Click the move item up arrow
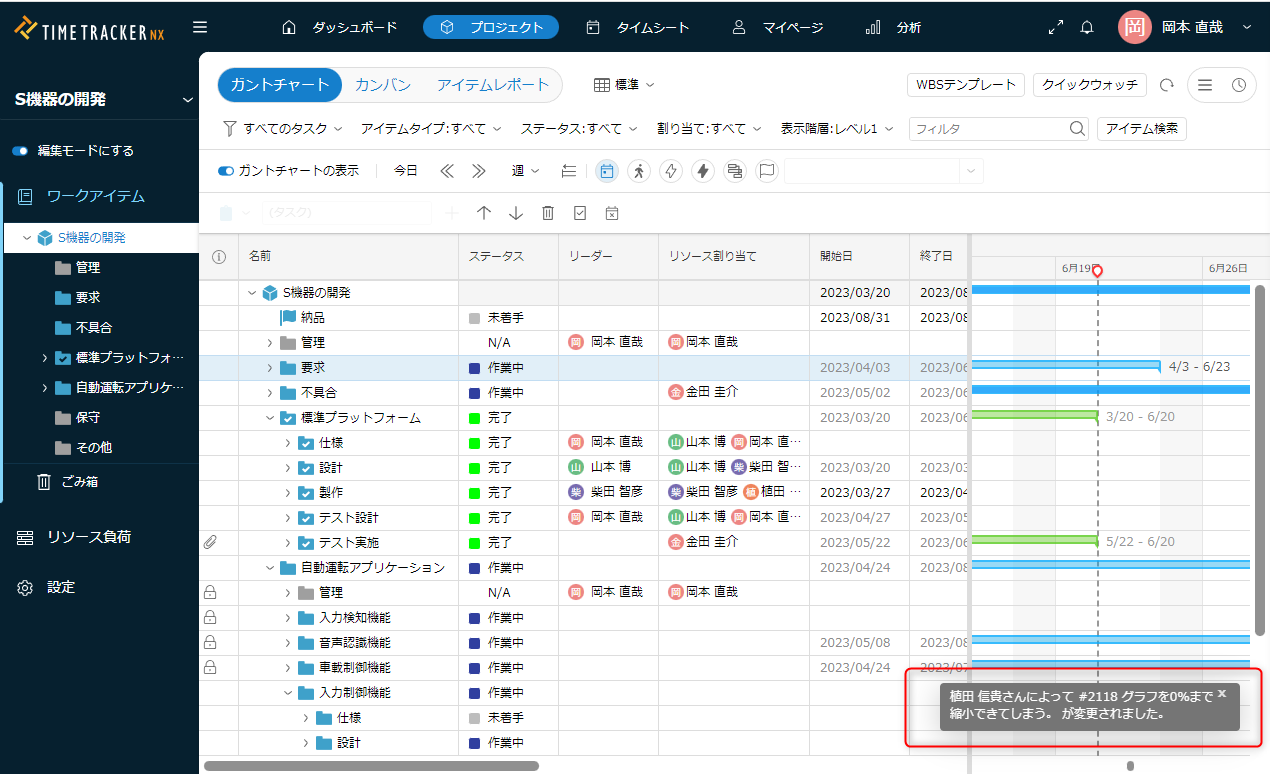 tap(484, 213)
